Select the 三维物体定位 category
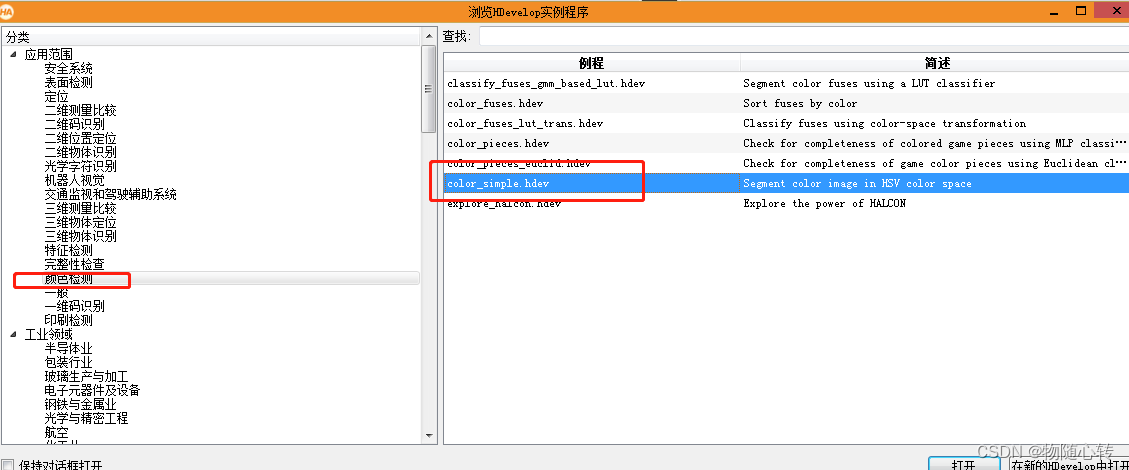 [80, 222]
